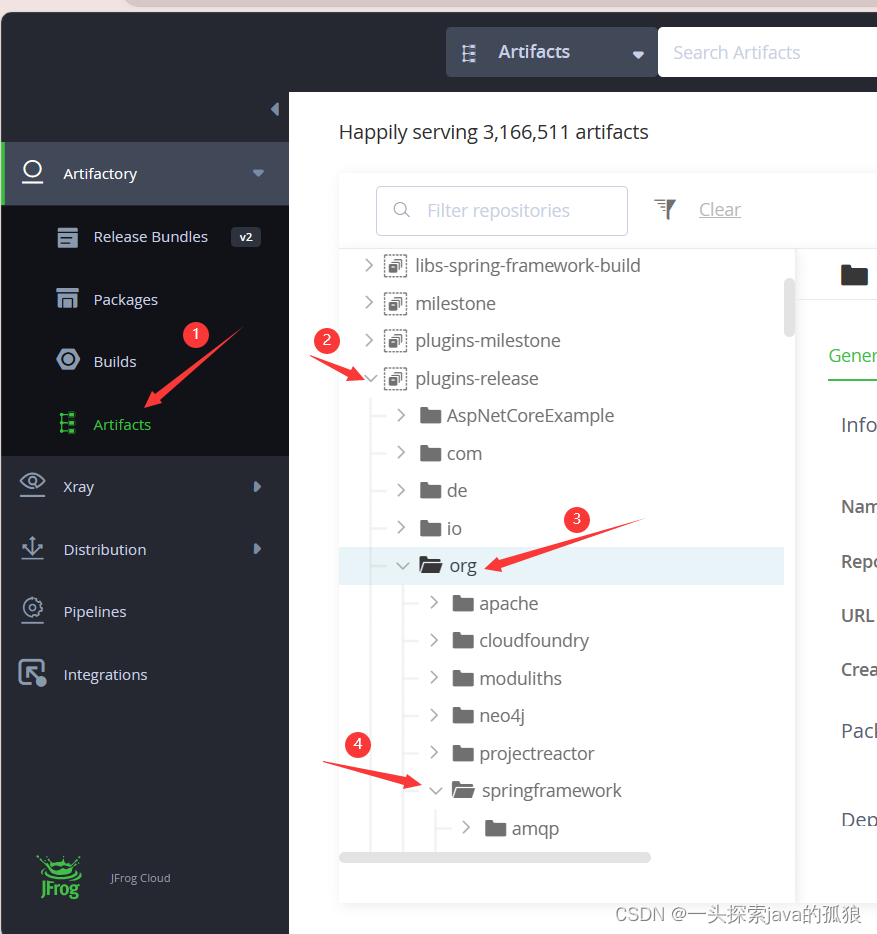Select the io folder row
Screen dimensions: 877x934
tap(561, 528)
